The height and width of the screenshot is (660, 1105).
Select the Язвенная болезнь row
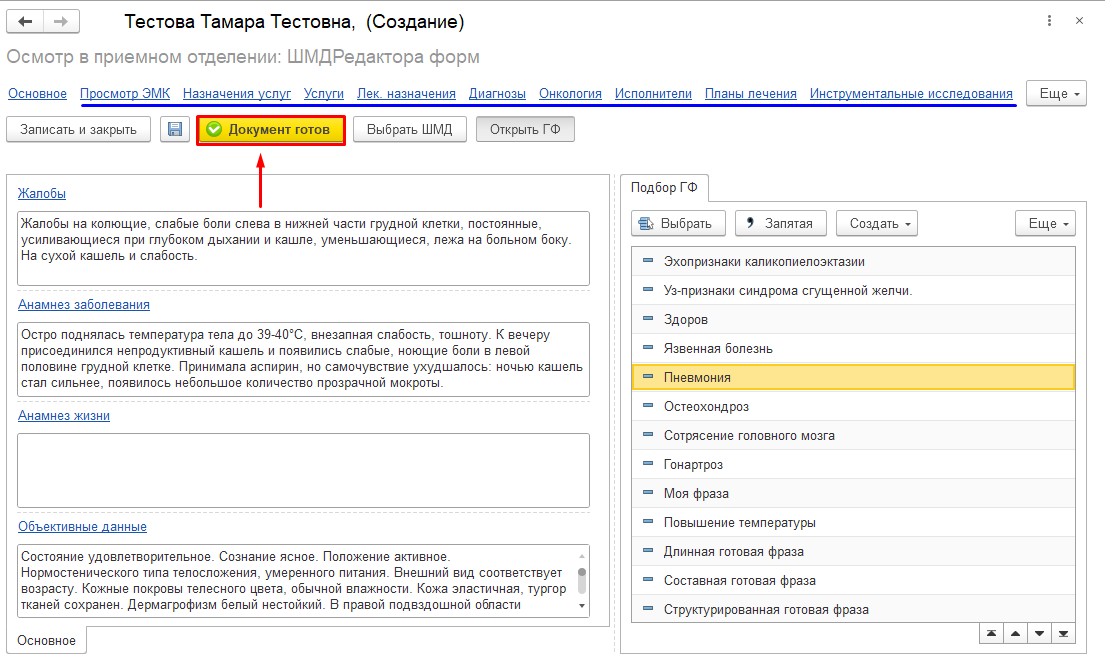point(853,348)
